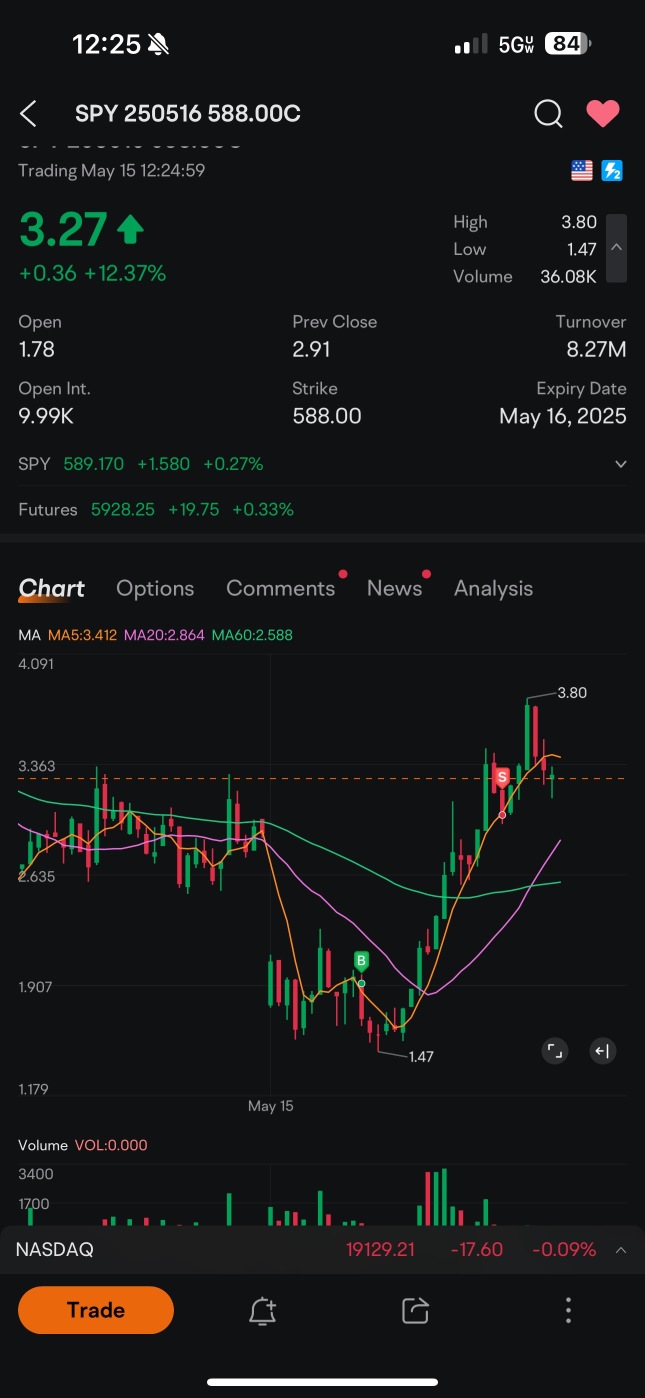Tap the US flag market icon
The image size is (645, 1398).
pyautogui.click(x=582, y=171)
